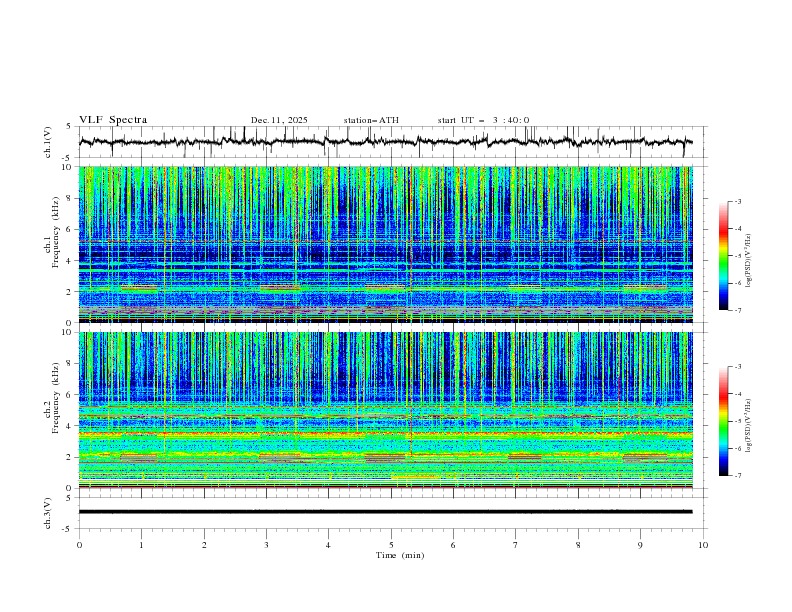Click the "start UT = 3:40:0" text
This screenshot has height=612, width=792.
[483, 120]
